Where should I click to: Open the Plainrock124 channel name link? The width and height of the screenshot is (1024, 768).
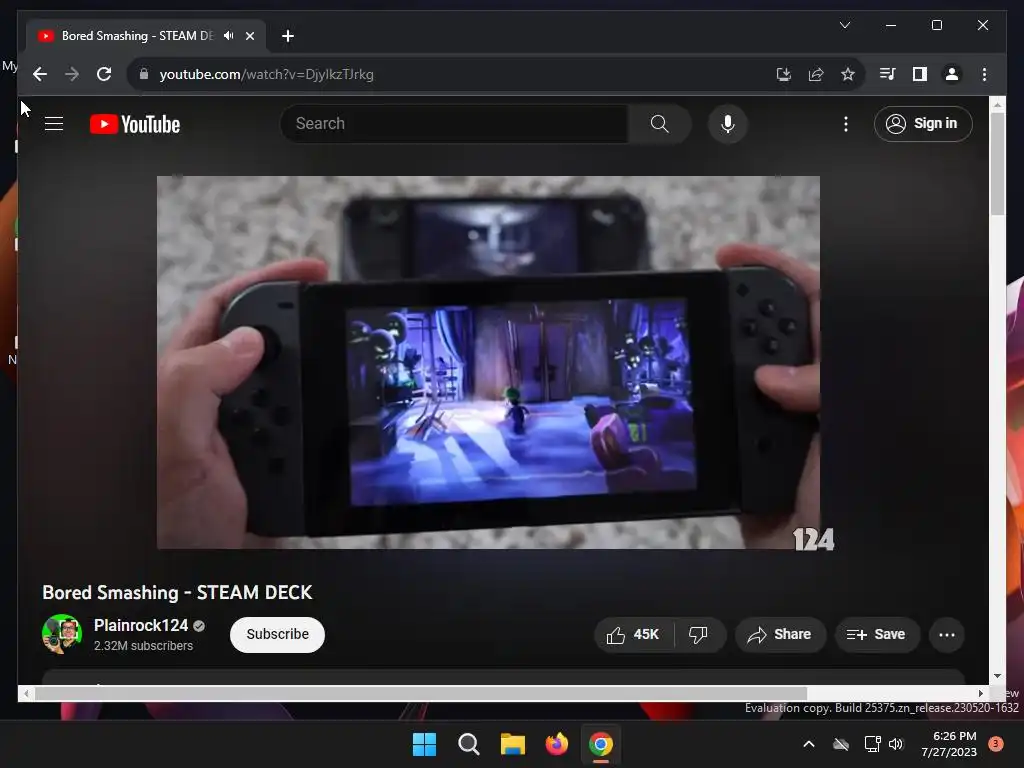[x=141, y=626]
